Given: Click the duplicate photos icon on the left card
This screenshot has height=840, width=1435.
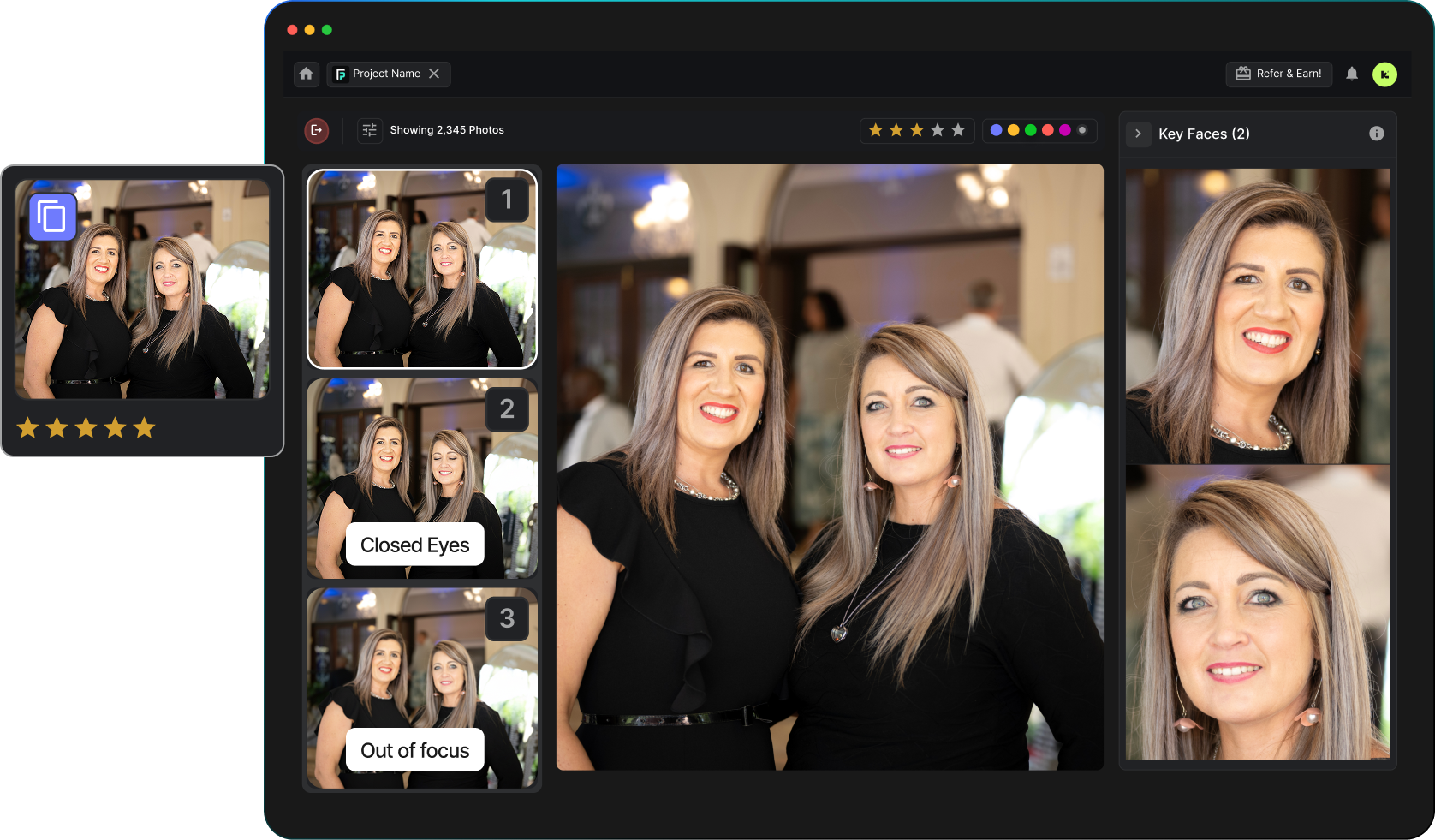Looking at the screenshot, I should [52, 217].
